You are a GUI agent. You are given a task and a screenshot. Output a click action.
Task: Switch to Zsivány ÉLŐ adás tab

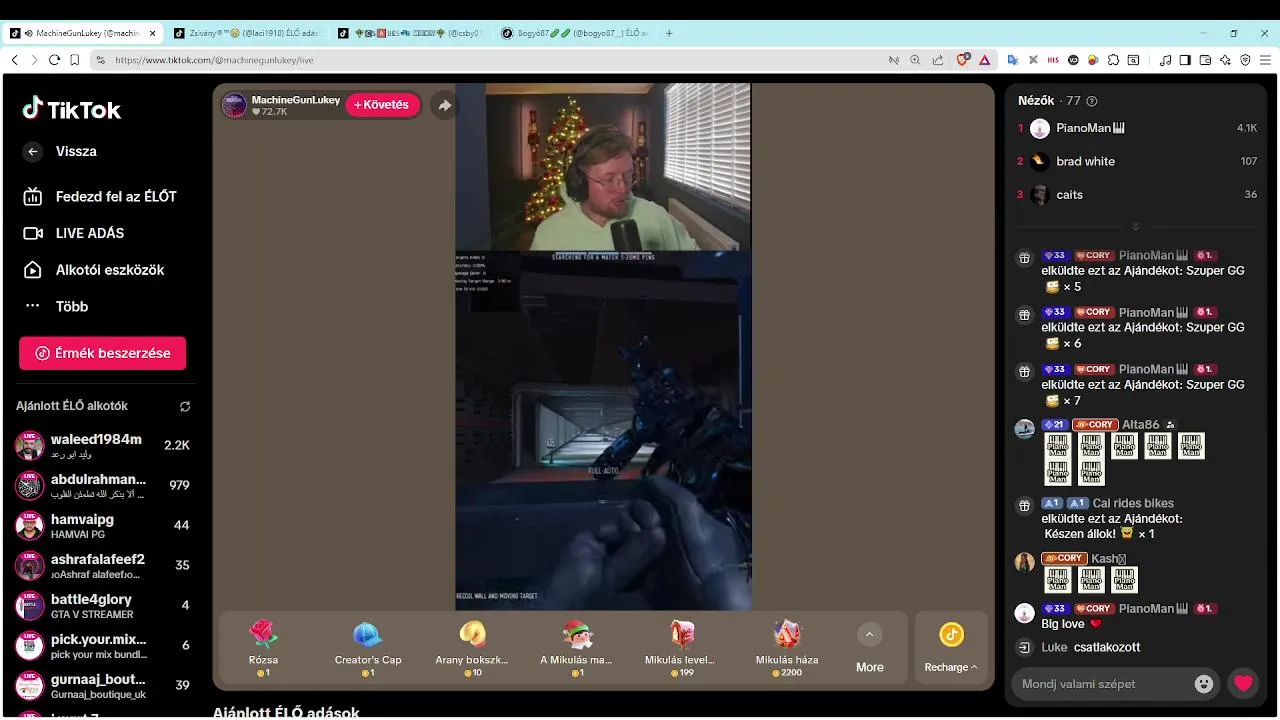tap(246, 33)
